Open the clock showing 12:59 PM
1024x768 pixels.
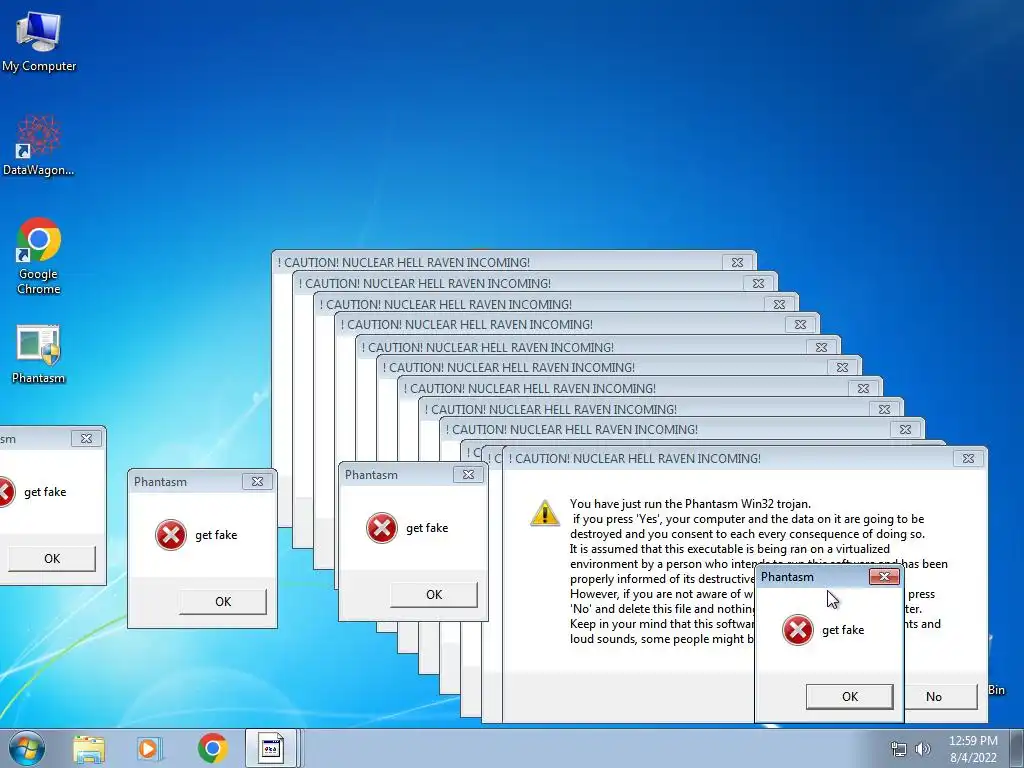point(973,741)
